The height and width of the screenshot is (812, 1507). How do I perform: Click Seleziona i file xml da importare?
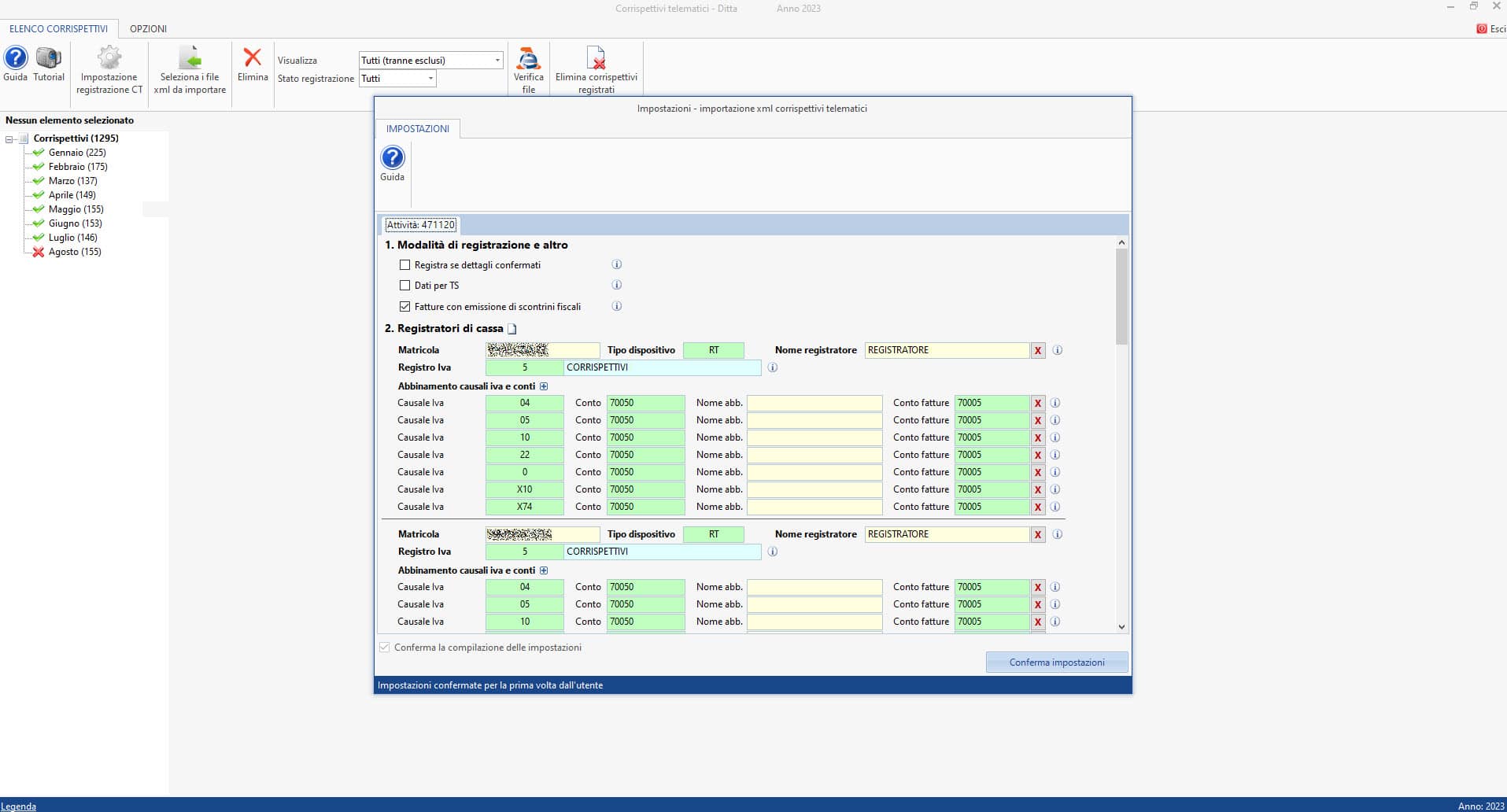click(190, 59)
